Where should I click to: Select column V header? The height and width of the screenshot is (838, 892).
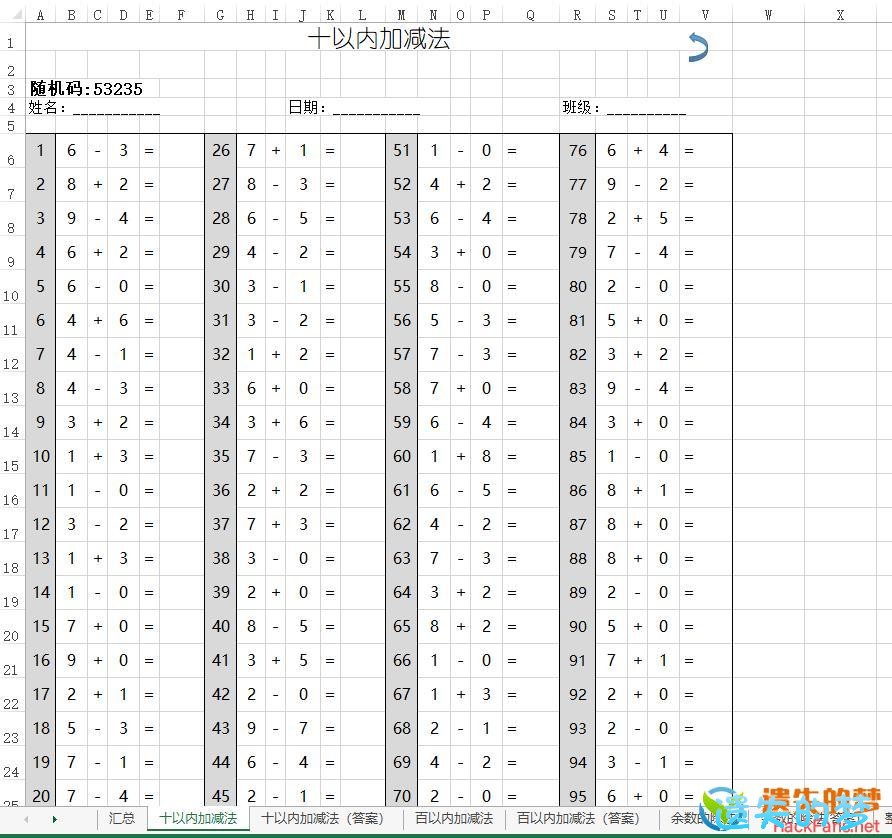click(705, 15)
